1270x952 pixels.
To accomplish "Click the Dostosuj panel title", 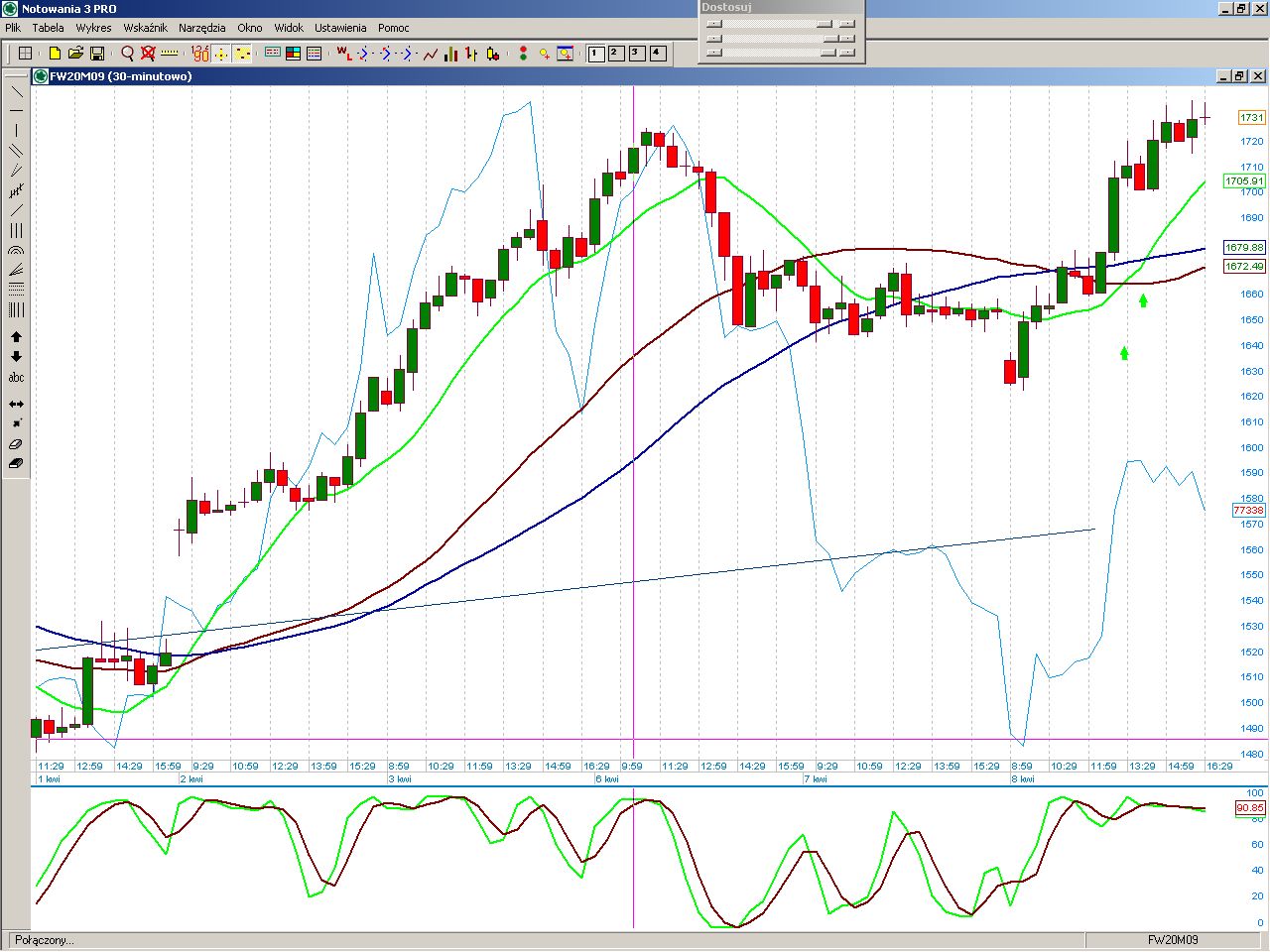I will click(726, 7).
